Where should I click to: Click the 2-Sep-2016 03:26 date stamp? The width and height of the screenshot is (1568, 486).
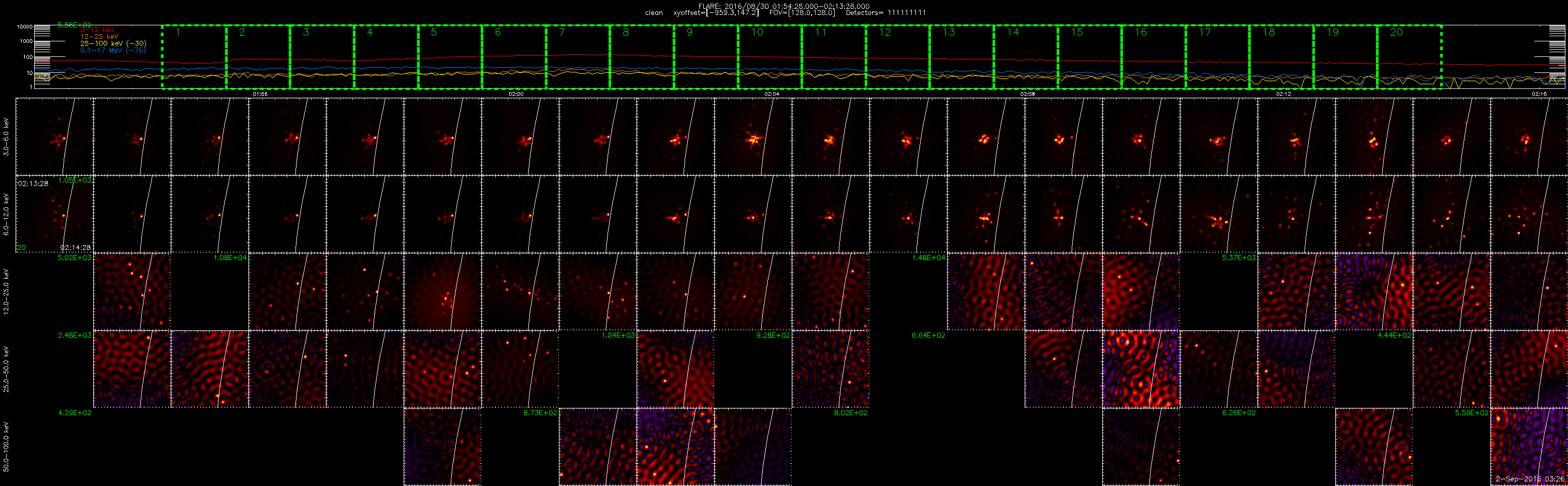(1530, 479)
